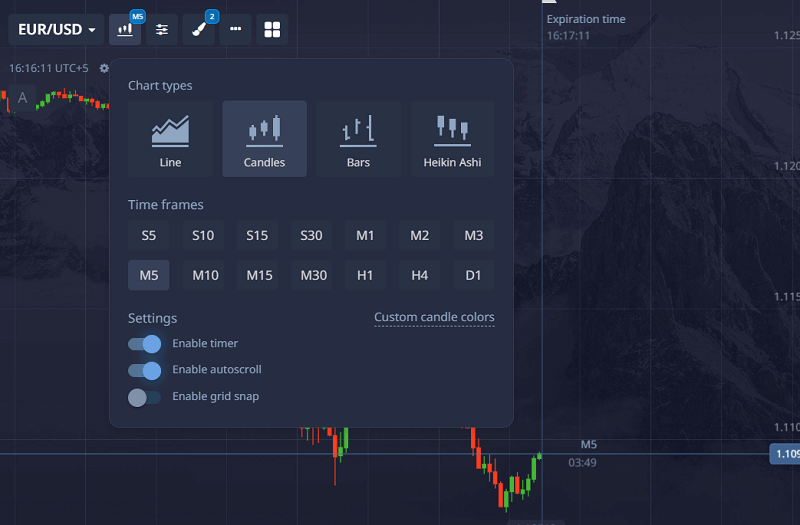The height and width of the screenshot is (525, 800).
Task: Choose the S15 time frame
Action: (257, 235)
